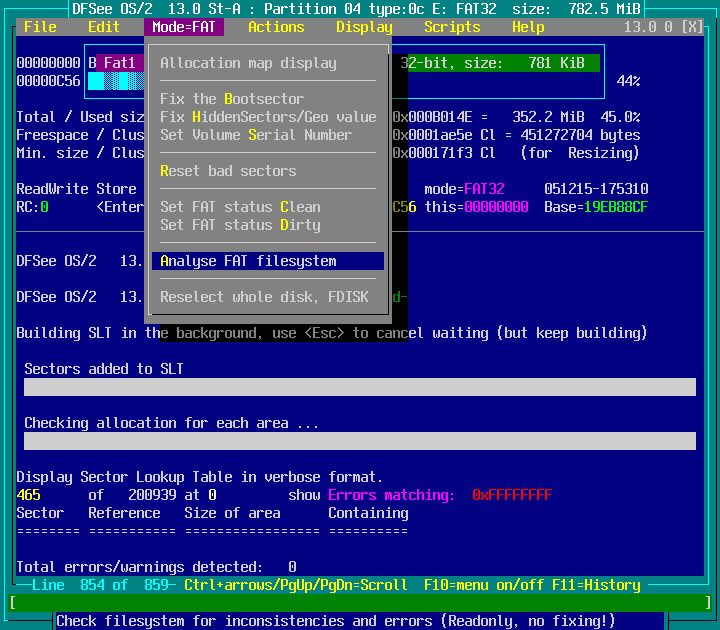Click the Checking allocation progress bar

click(360, 441)
